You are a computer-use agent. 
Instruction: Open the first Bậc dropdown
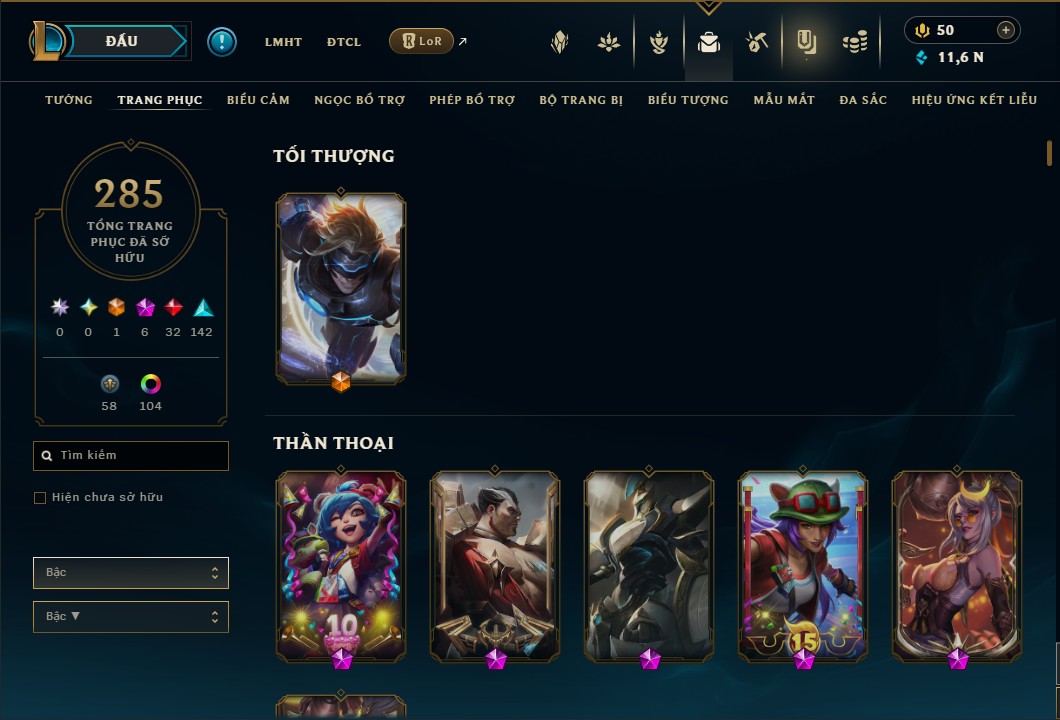point(131,573)
